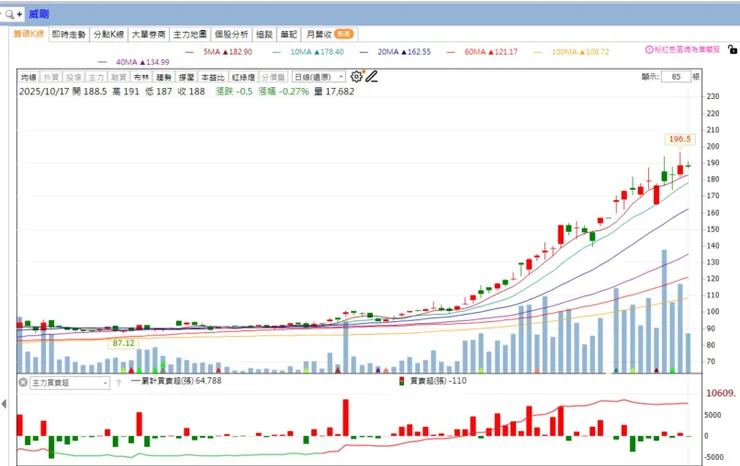Screen dimensions: 740x466
Task: Switch to the 即時走勢 tab
Action: coord(69,34)
